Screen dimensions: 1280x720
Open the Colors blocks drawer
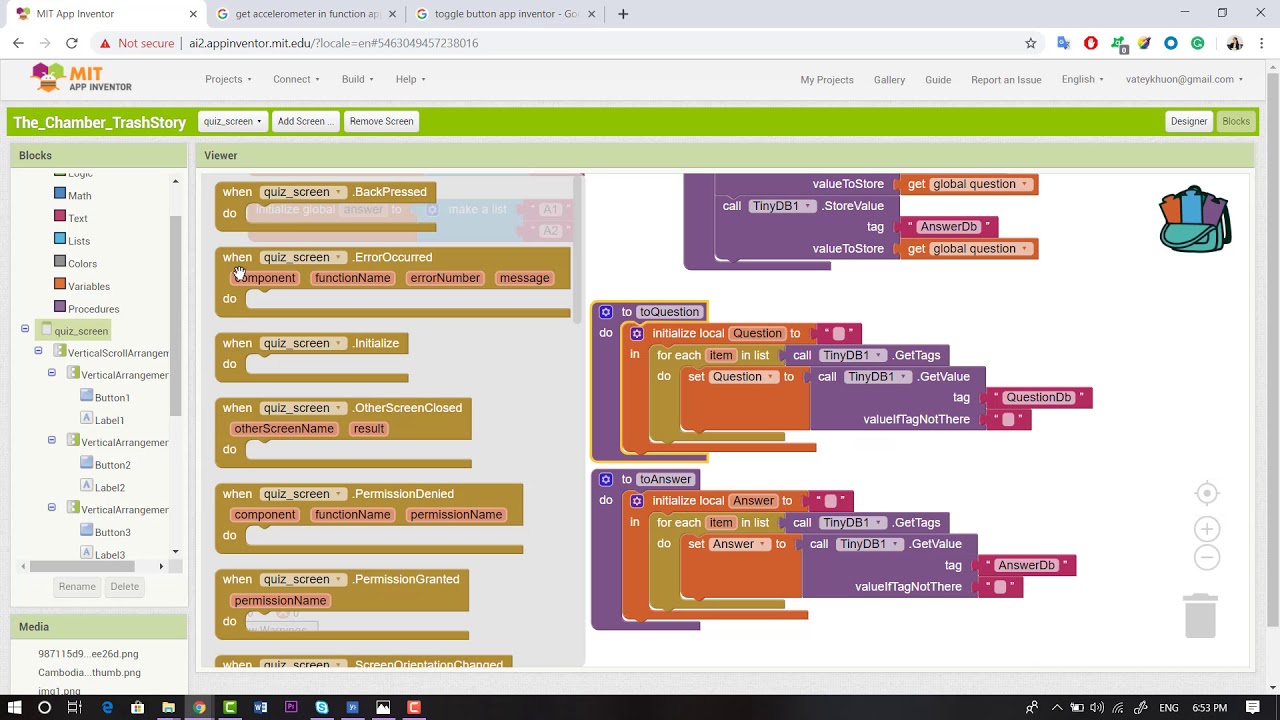[x=82, y=264]
